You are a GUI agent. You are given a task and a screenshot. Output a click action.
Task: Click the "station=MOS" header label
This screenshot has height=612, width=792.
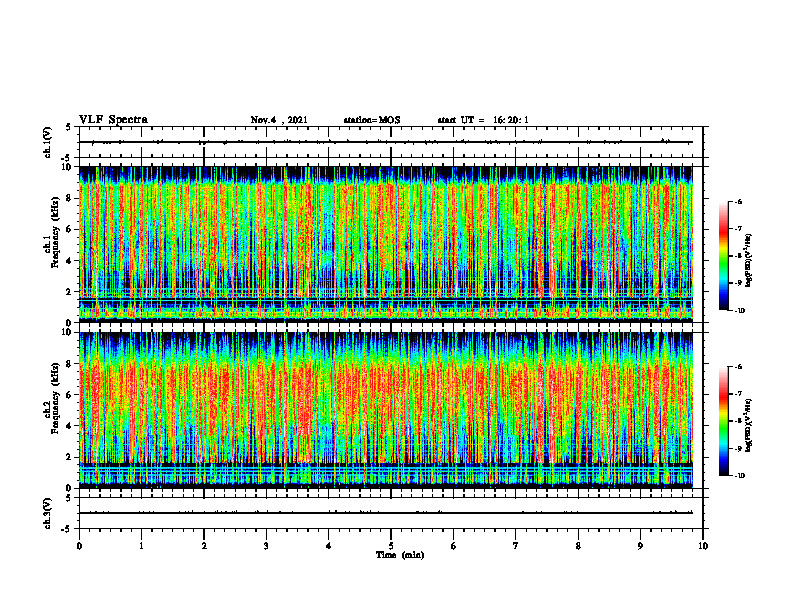pyautogui.click(x=372, y=120)
